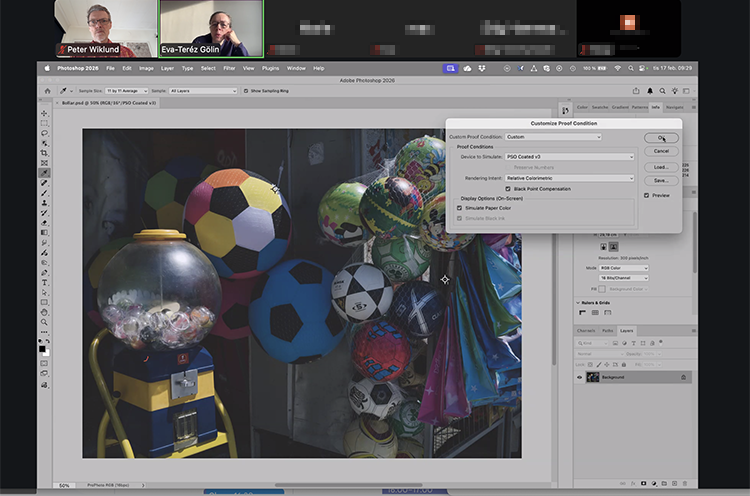Switch to the Channels tab
This screenshot has width=750, height=496.
pyautogui.click(x=586, y=330)
